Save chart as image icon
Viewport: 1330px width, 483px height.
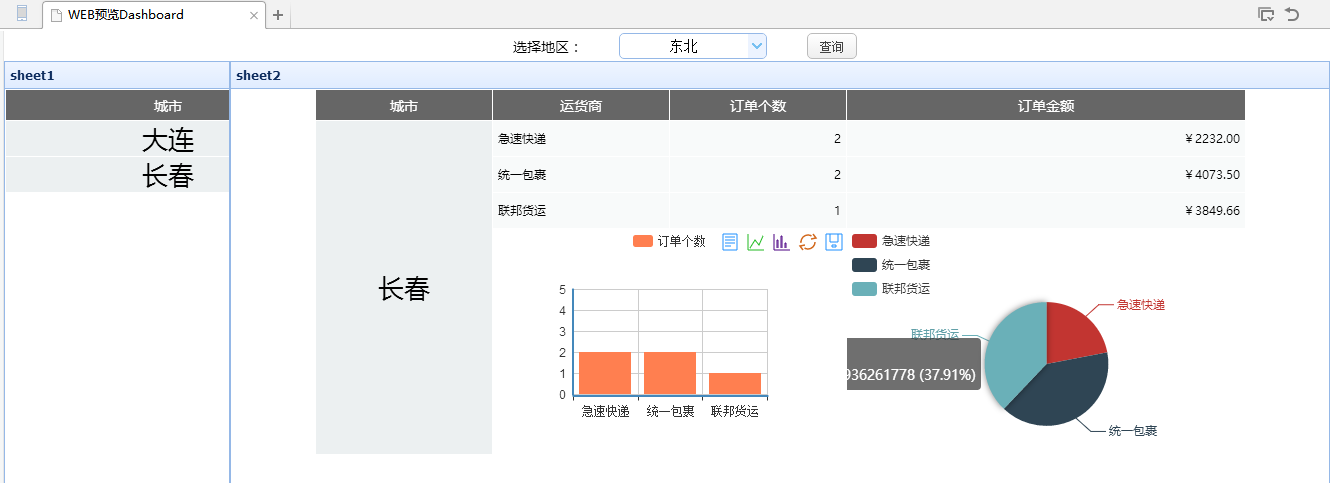click(x=834, y=242)
